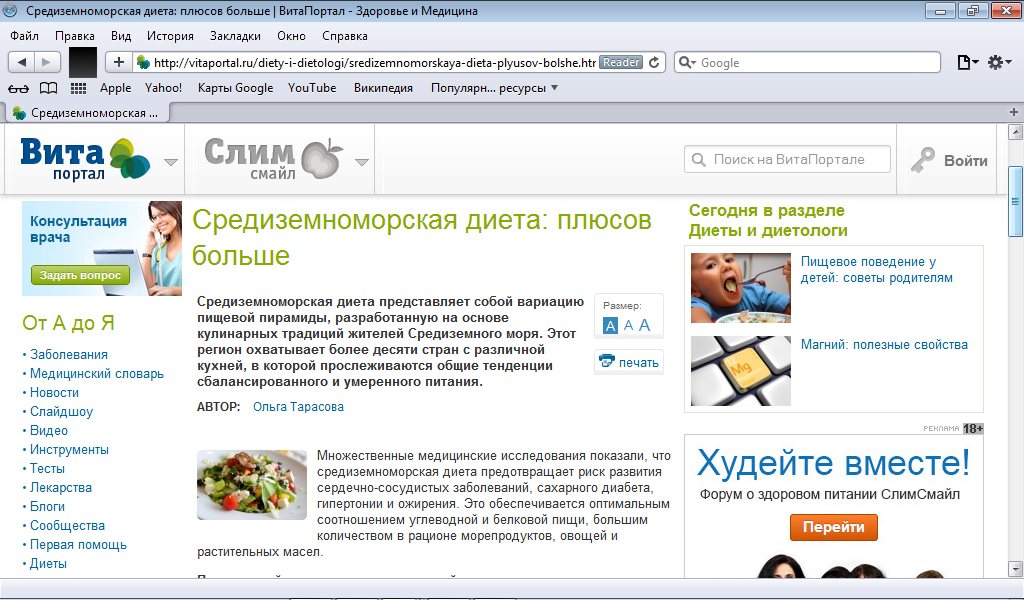
Task: Open Заболевания in the left menu
Action: point(69,355)
